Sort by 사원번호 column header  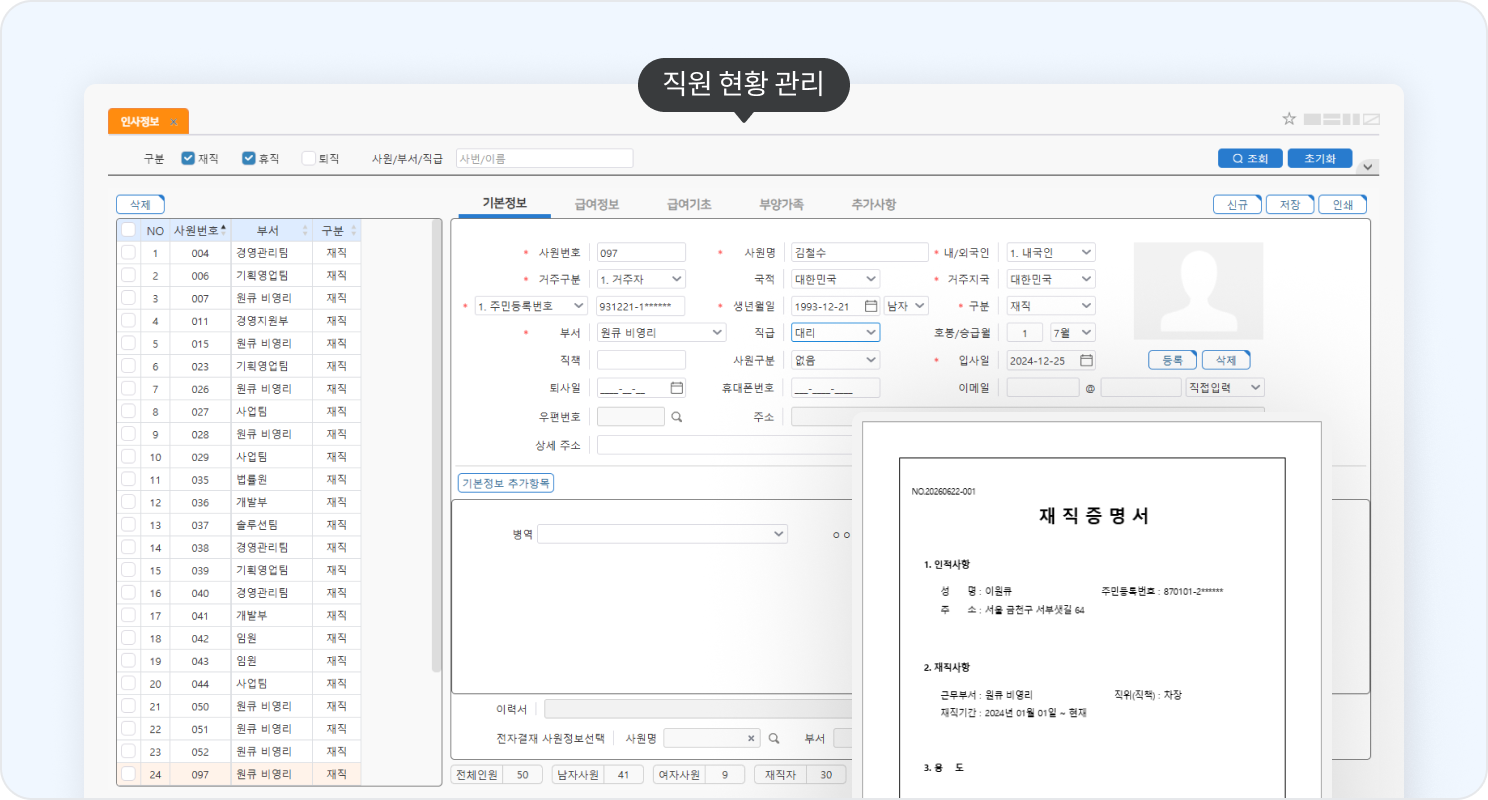click(x=200, y=230)
